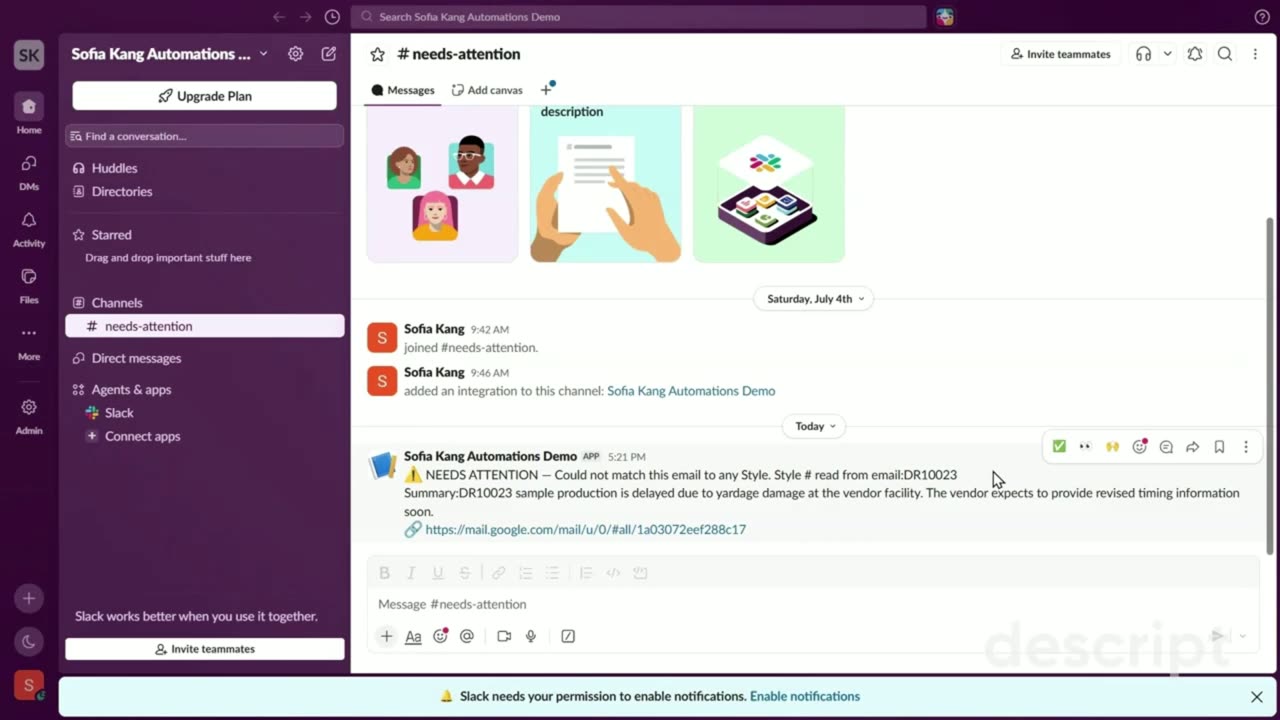Open message more actions menu
This screenshot has width=1280, height=720.
coord(1246,447)
